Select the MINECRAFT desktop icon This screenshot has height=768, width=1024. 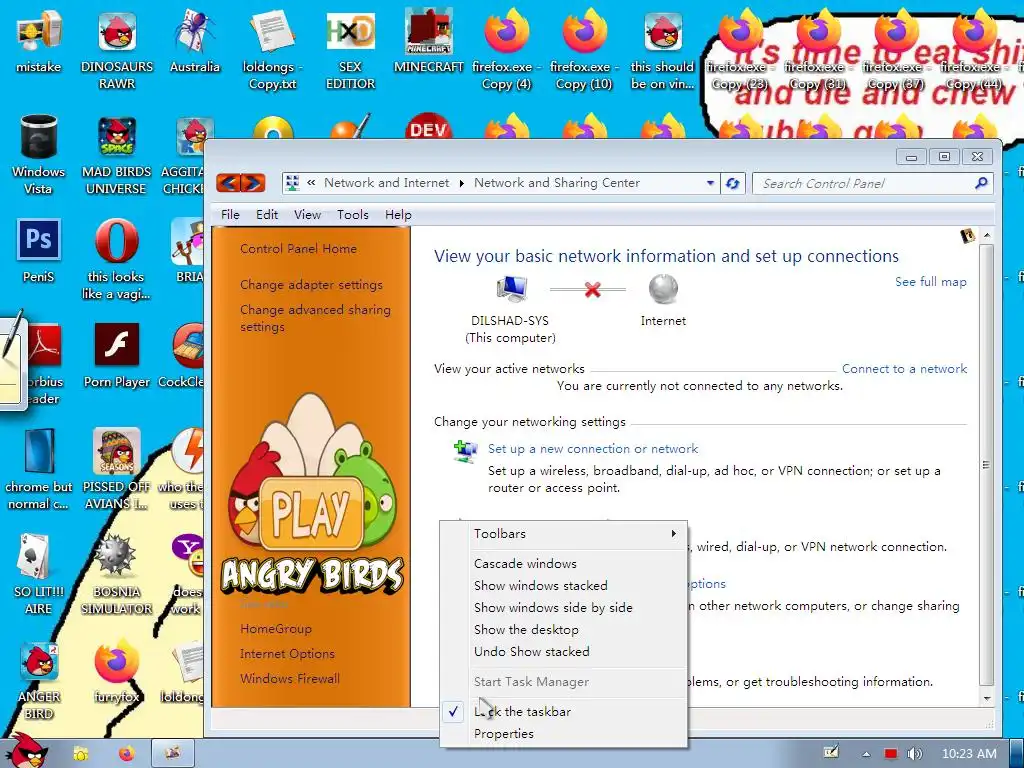click(x=428, y=41)
